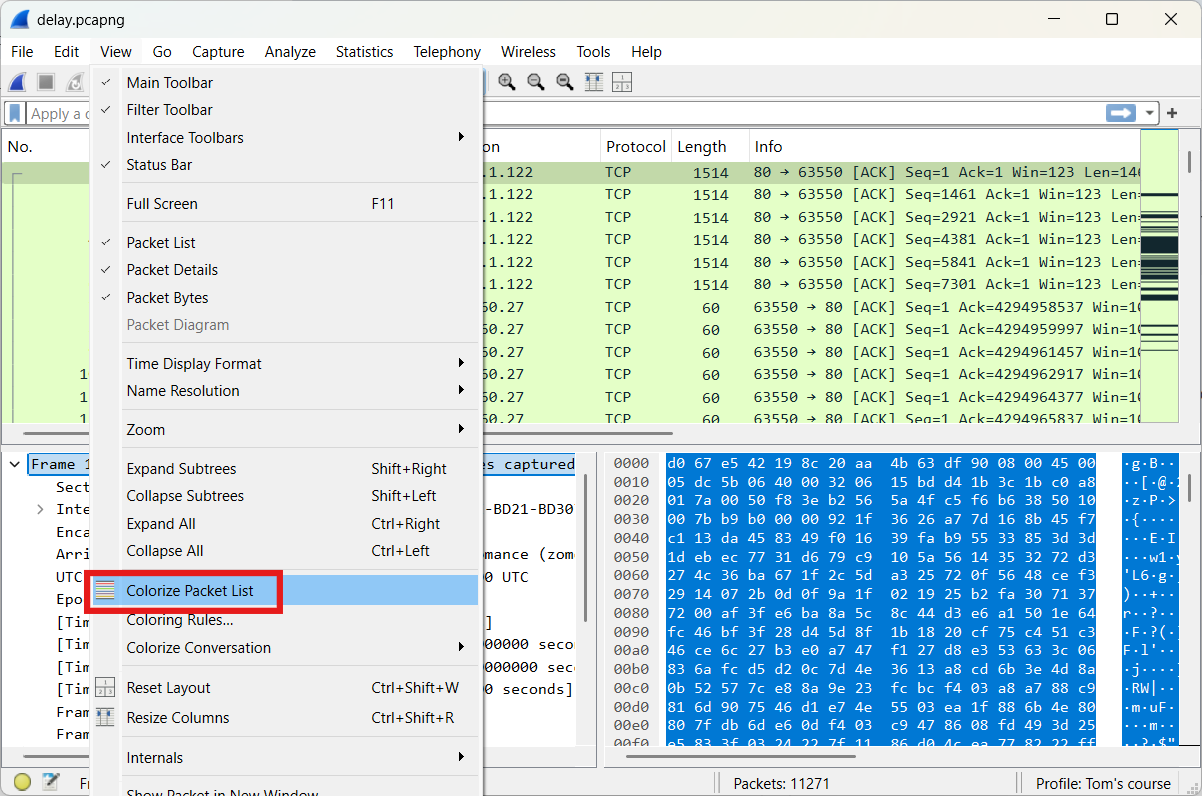This screenshot has height=796, width=1202.
Task: Expand the Zoom submenu
Action: 461,429
